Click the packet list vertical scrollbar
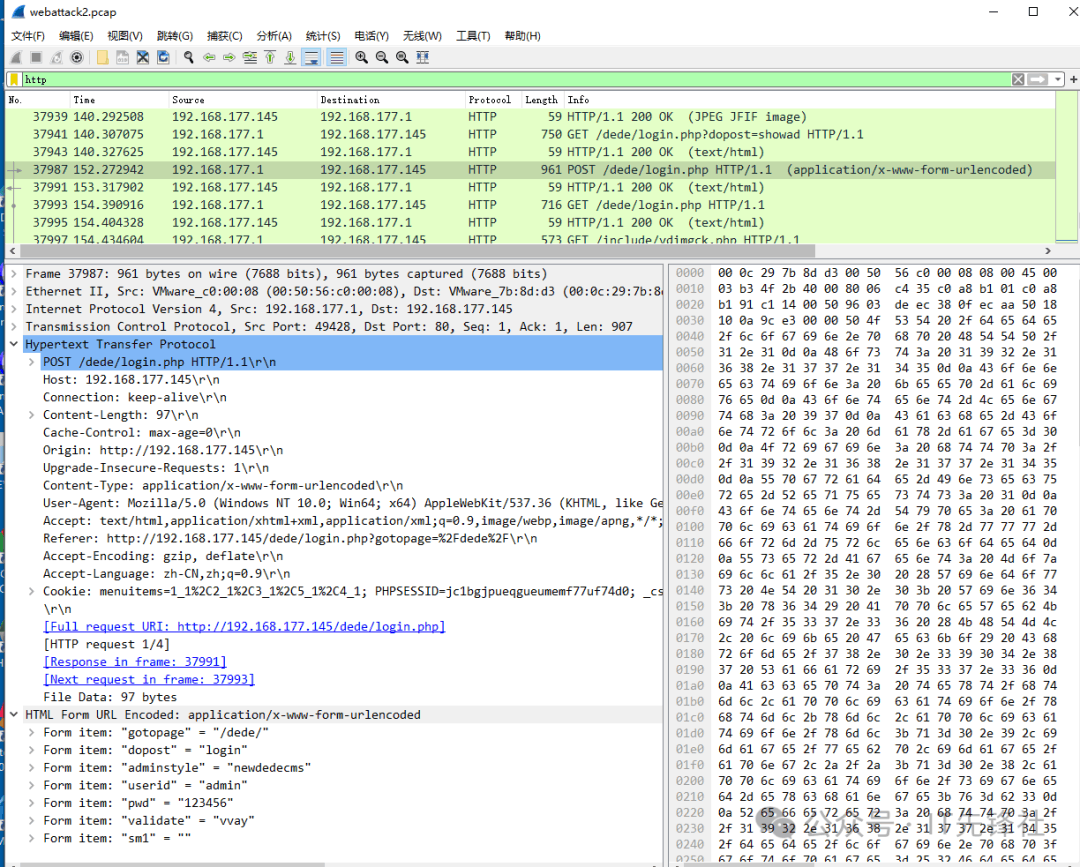Screen dimensions: 1080x867 [x=1073, y=170]
